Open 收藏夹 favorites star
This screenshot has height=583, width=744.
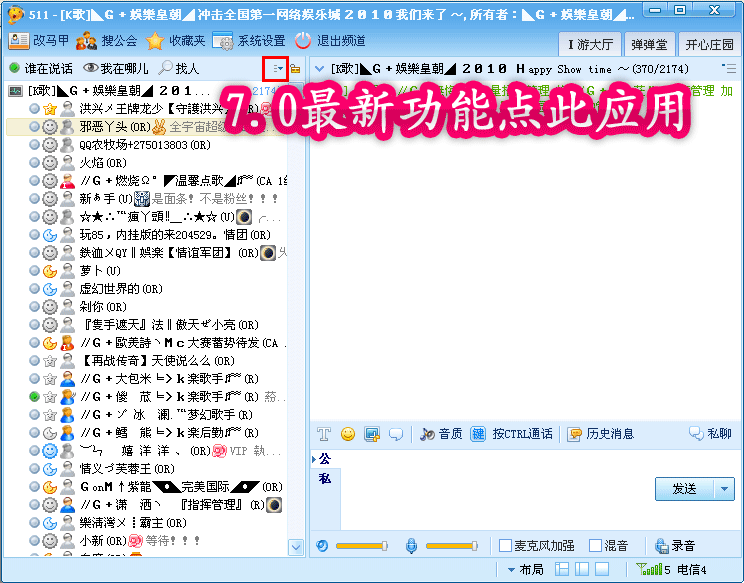(155, 41)
